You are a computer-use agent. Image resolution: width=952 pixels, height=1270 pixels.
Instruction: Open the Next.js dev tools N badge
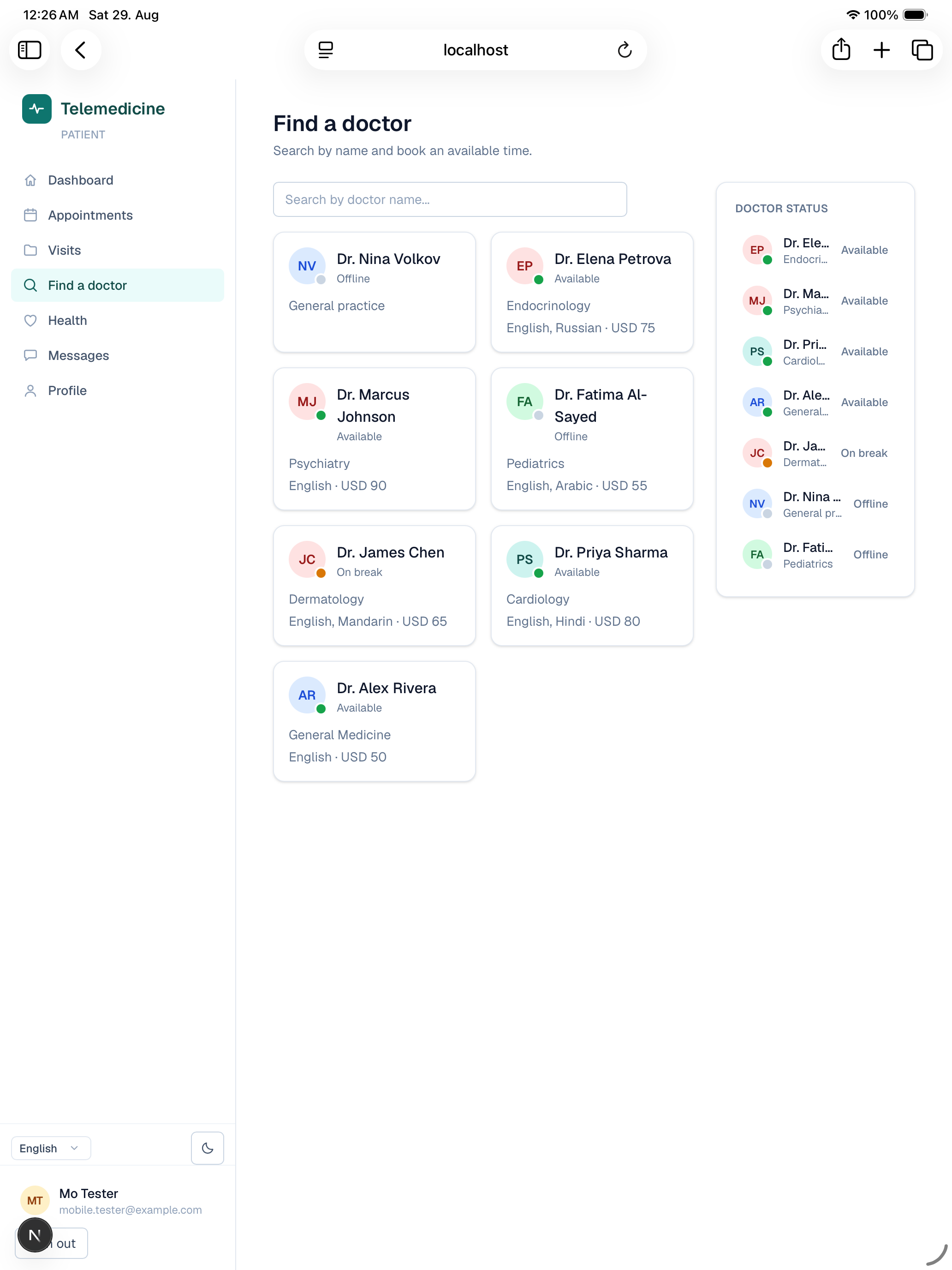[35, 1234]
